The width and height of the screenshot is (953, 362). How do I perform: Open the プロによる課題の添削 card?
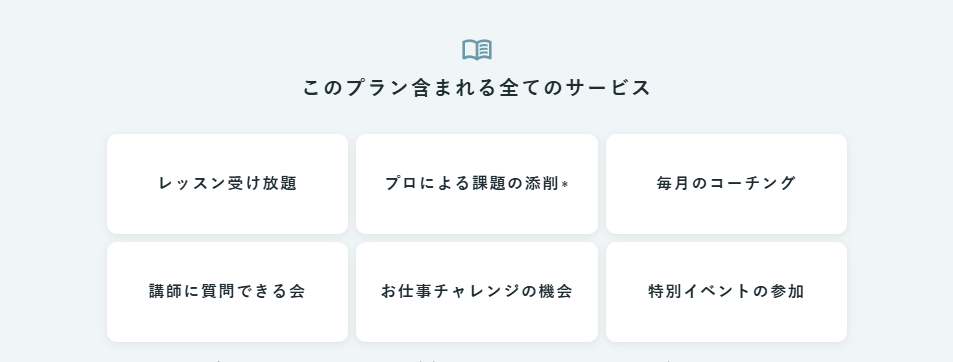click(x=477, y=183)
